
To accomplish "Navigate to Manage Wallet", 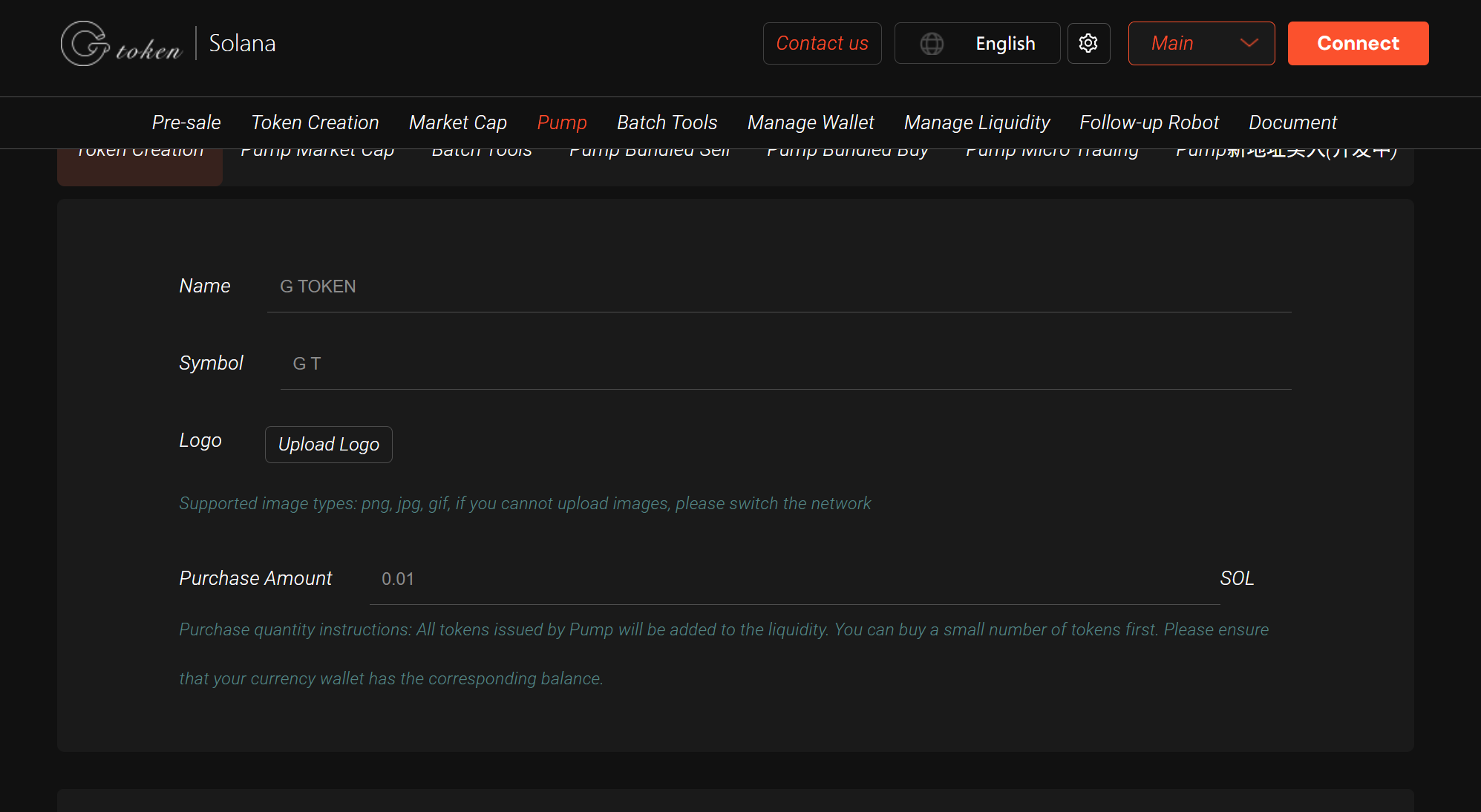I will [x=811, y=122].
